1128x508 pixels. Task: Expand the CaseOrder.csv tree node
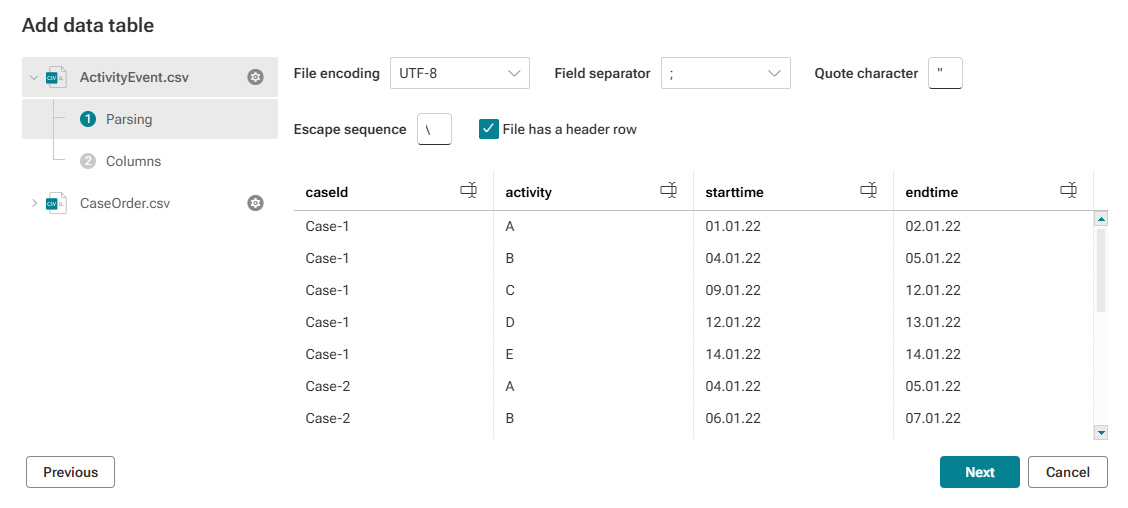tap(33, 203)
